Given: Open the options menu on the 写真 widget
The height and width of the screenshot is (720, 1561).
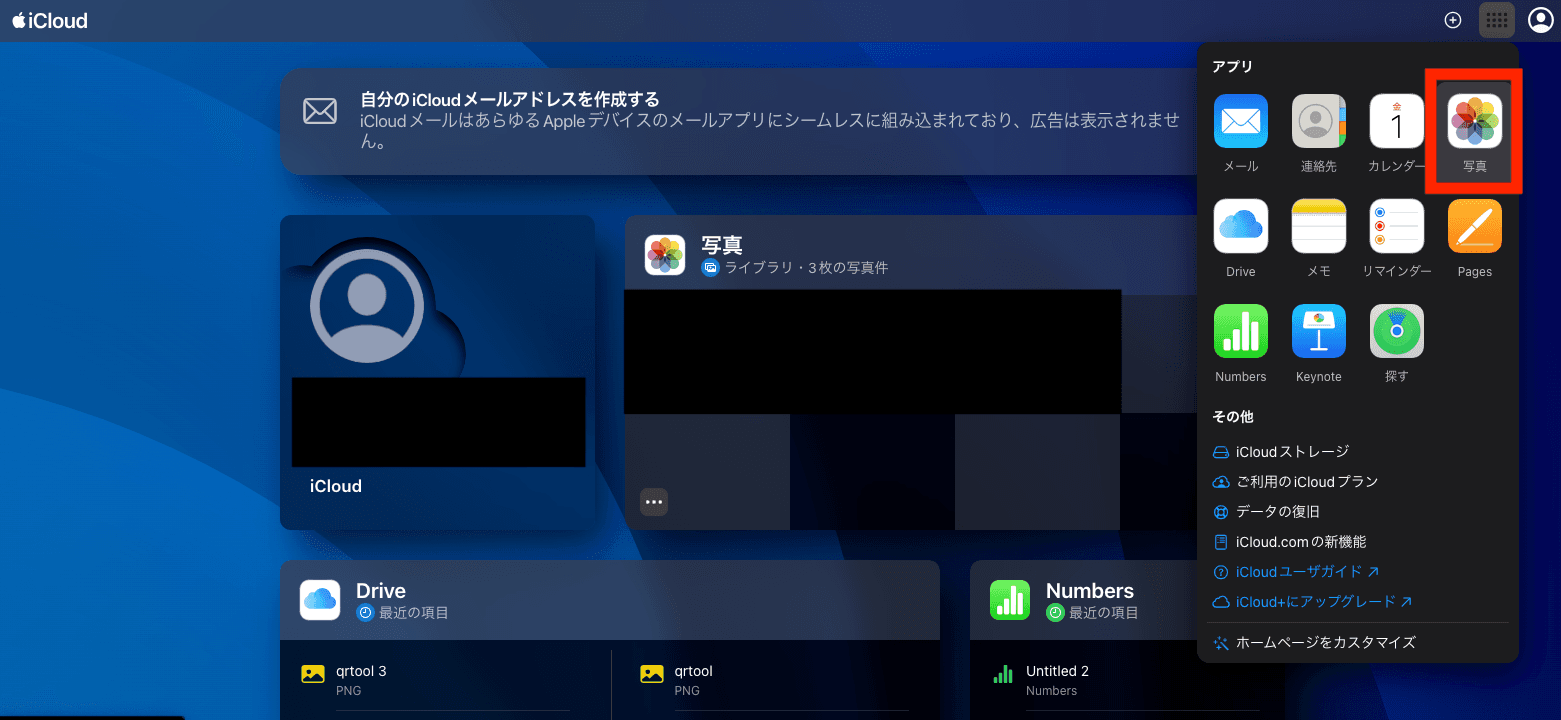Looking at the screenshot, I should pyautogui.click(x=653, y=501).
